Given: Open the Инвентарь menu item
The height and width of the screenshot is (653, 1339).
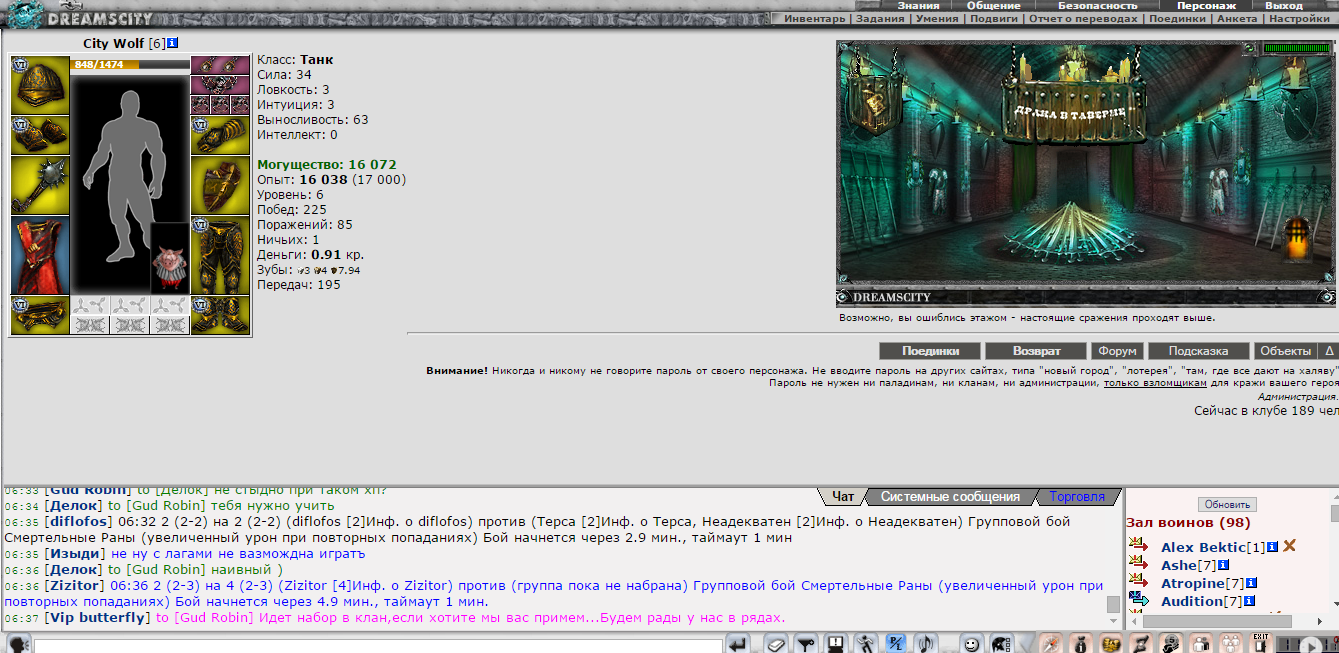Looking at the screenshot, I should tap(814, 18).
